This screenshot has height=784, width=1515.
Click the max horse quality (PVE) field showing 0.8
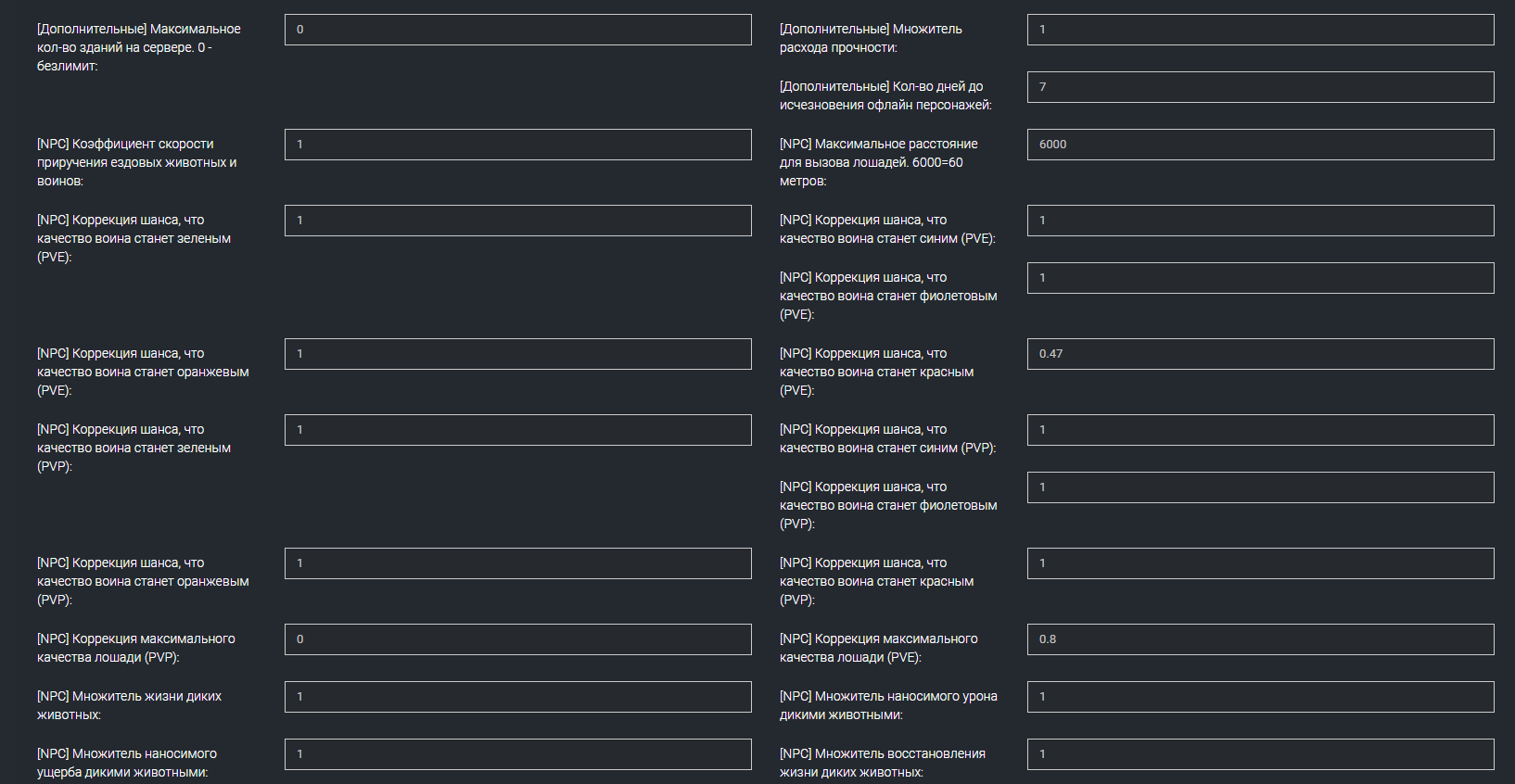[x=1260, y=639]
